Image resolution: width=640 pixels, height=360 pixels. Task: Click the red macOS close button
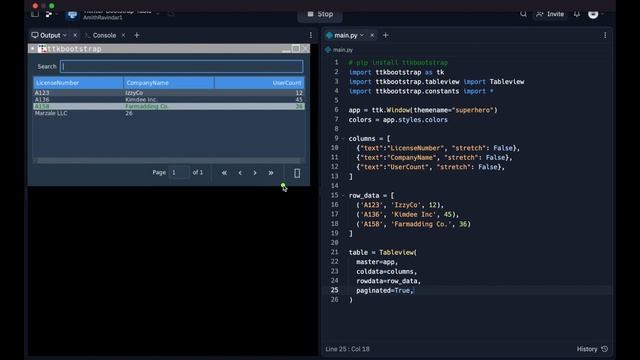pos(35,6)
